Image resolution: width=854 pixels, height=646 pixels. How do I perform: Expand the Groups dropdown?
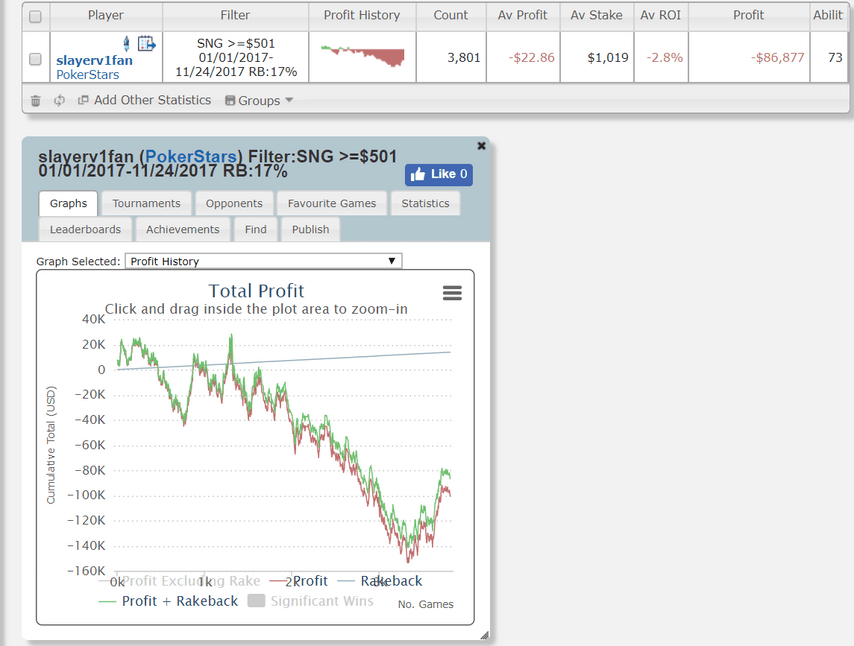(259, 100)
